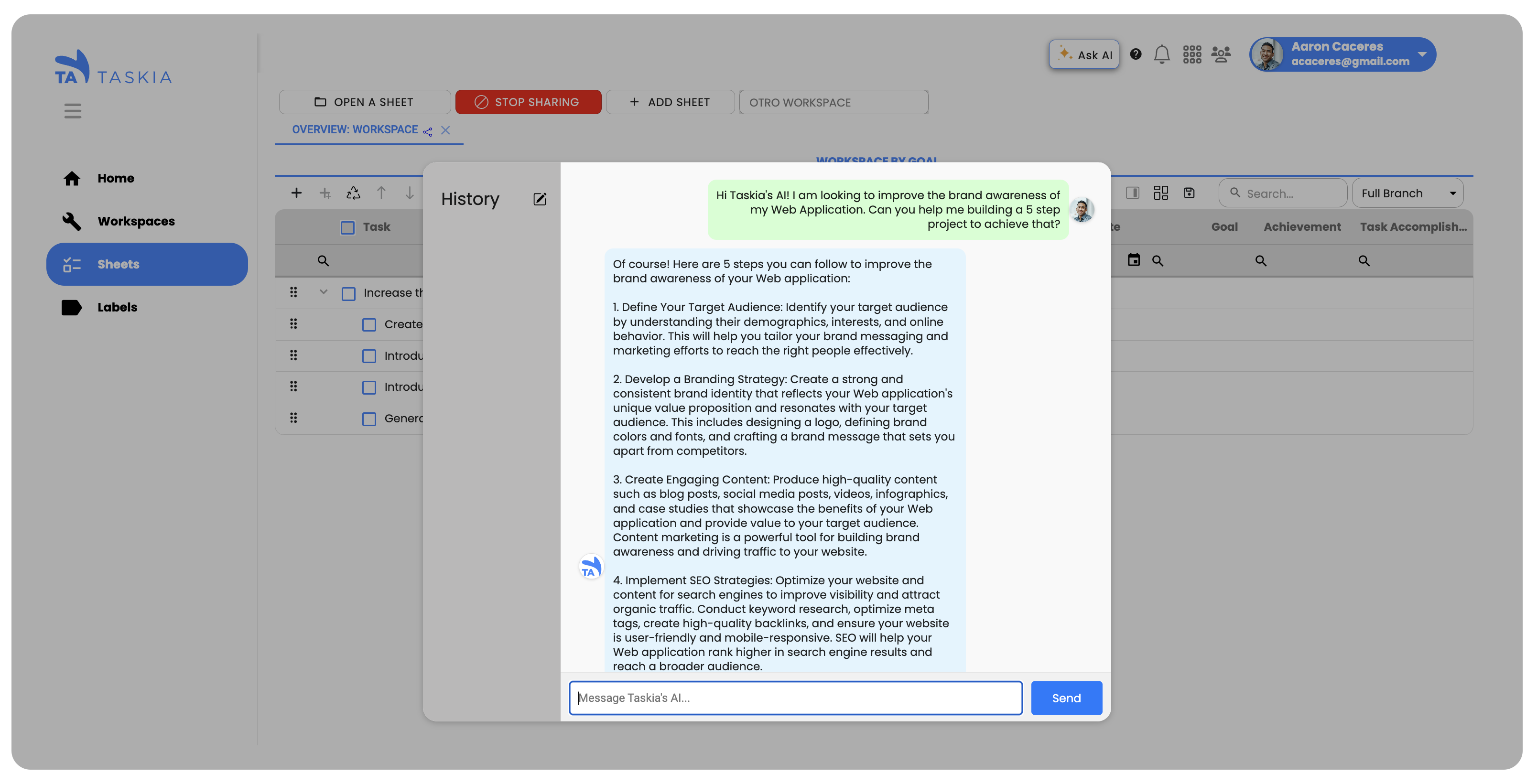Click the new chat edit icon beside History
Screen dimensions: 1537x784
pos(540,199)
